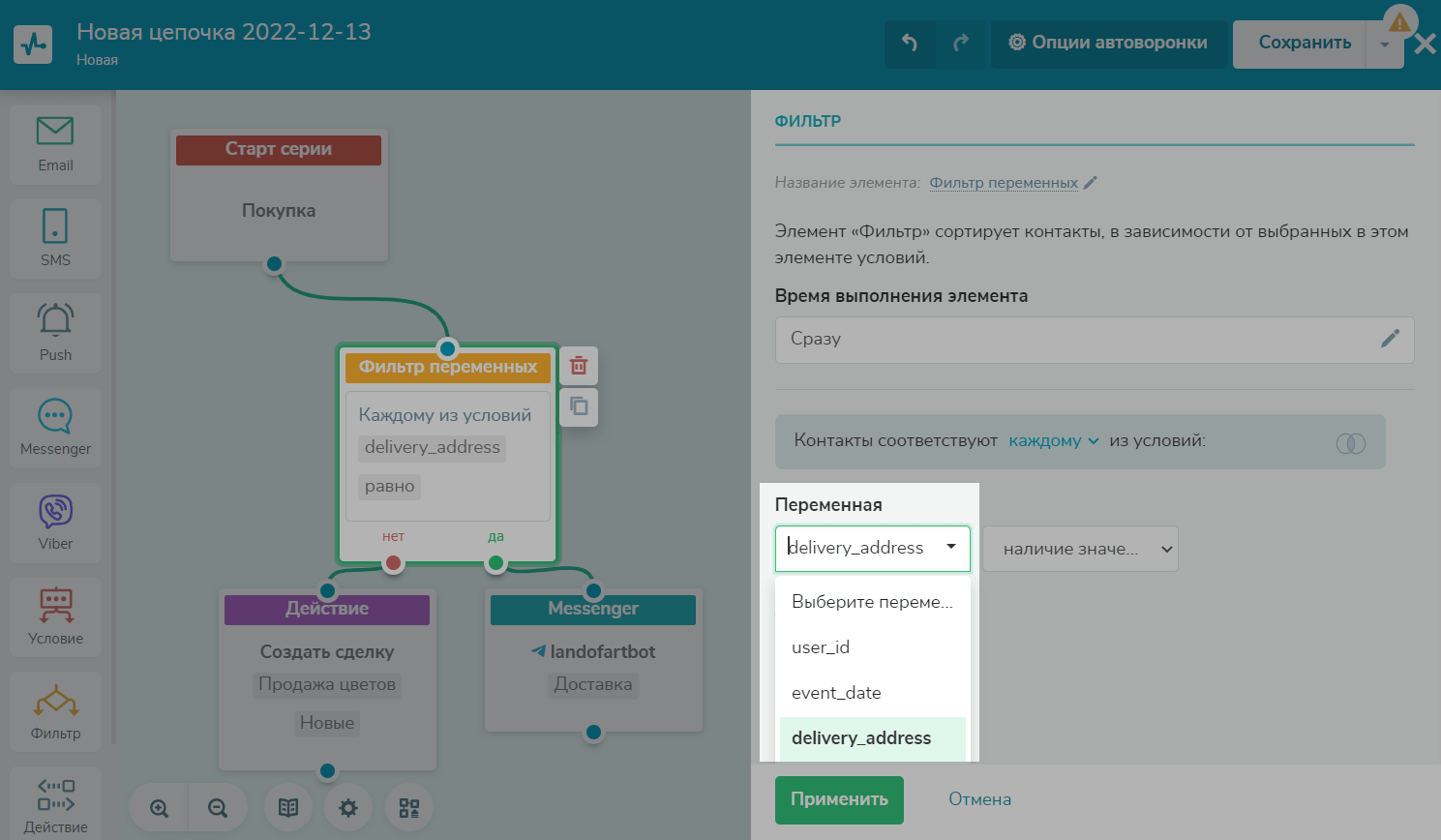The image size is (1441, 840).
Task: Click the Messenger block output connector dot
Action: click(x=593, y=733)
